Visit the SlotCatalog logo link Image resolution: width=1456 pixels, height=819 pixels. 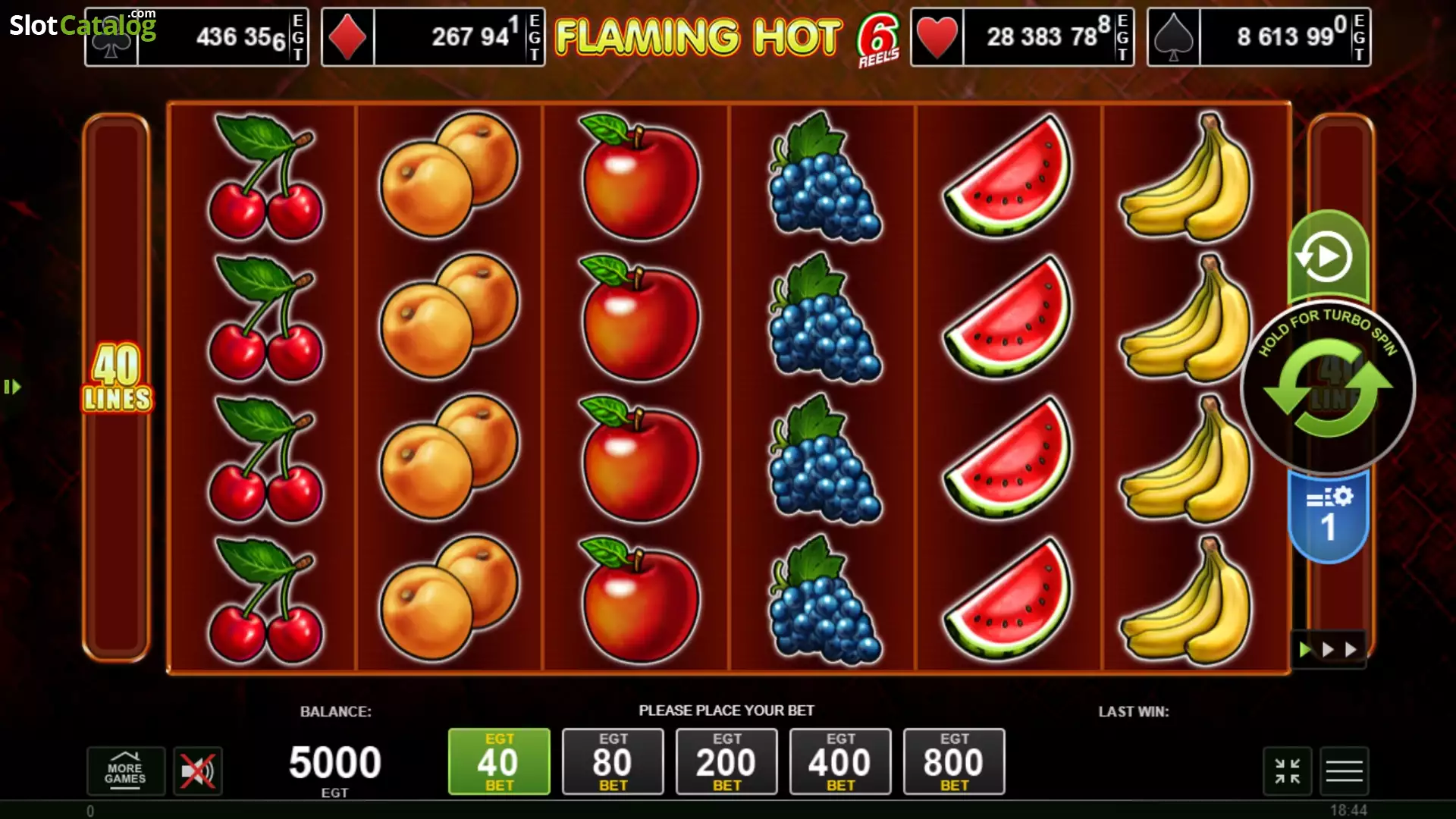pos(83,24)
